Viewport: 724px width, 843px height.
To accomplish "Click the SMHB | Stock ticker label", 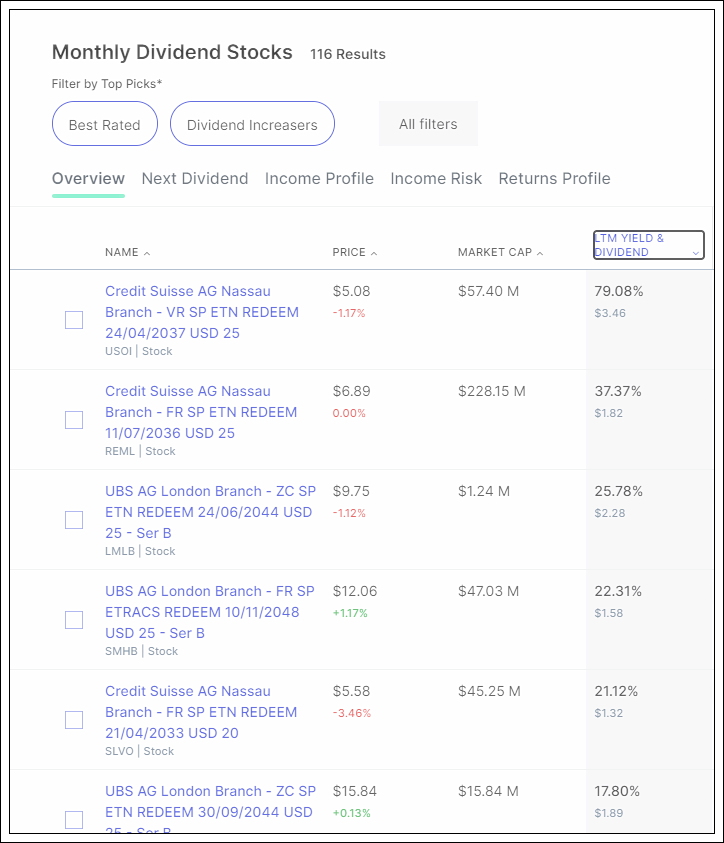I will (141, 651).
